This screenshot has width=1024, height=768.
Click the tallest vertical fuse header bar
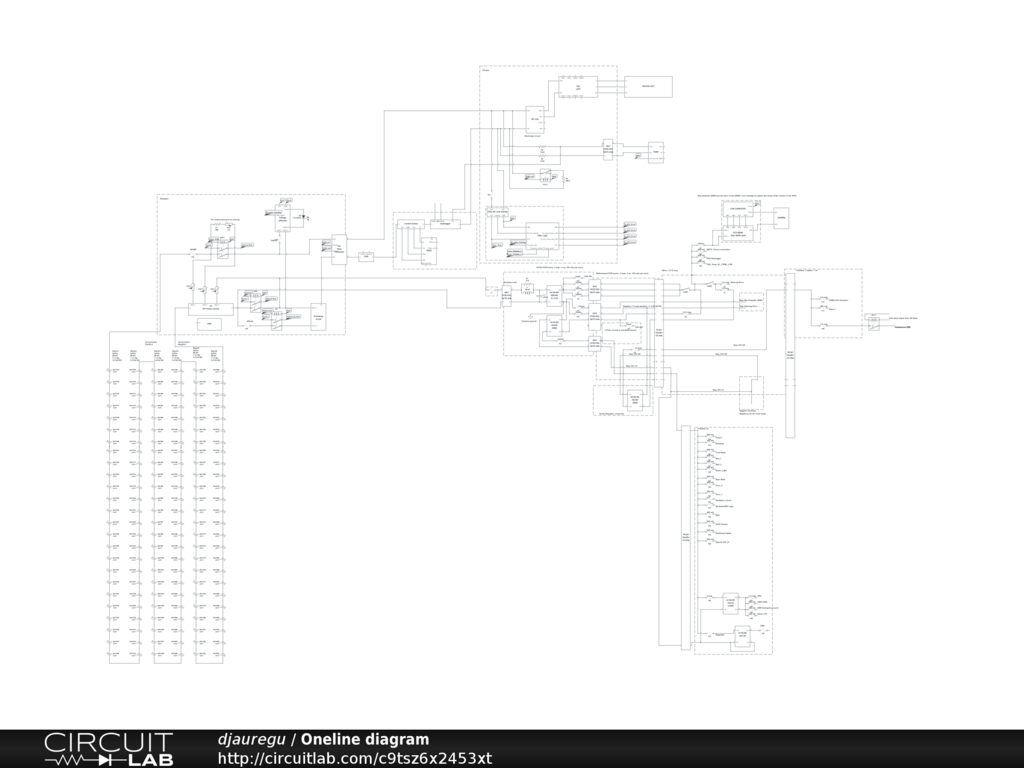(789, 355)
